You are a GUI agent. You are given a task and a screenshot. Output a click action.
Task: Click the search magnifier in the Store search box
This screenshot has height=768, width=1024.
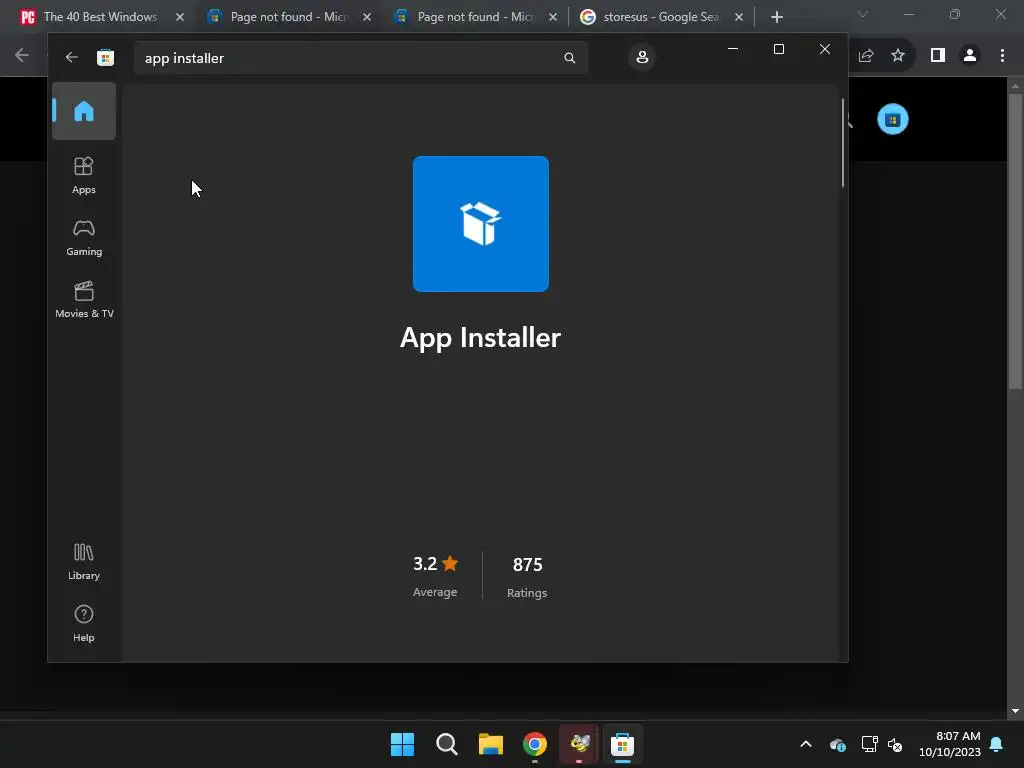569,58
